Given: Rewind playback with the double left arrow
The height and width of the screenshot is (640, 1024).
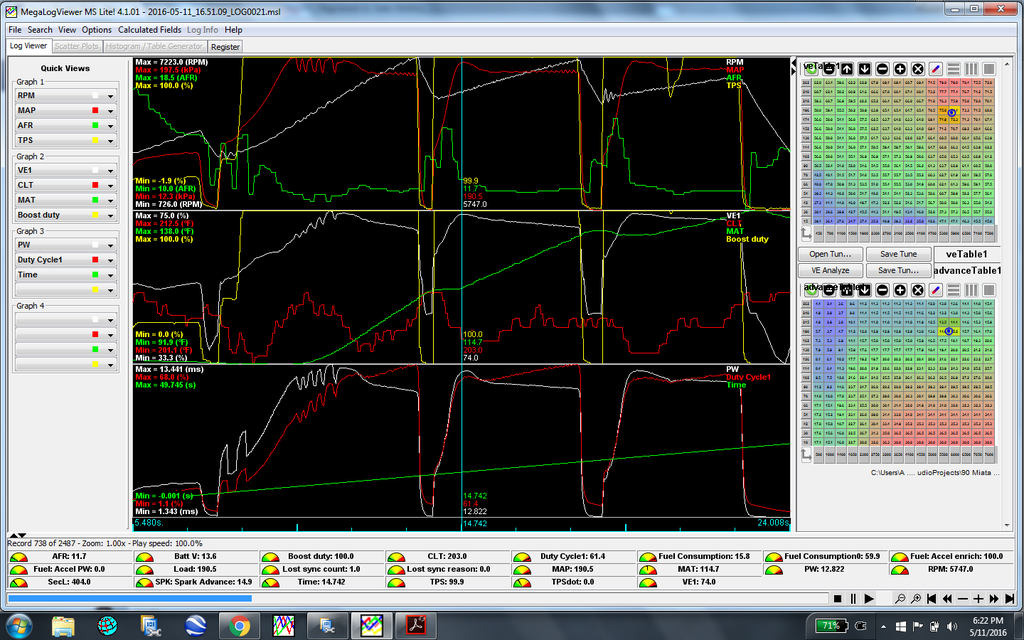Looking at the screenshot, I should point(948,598).
